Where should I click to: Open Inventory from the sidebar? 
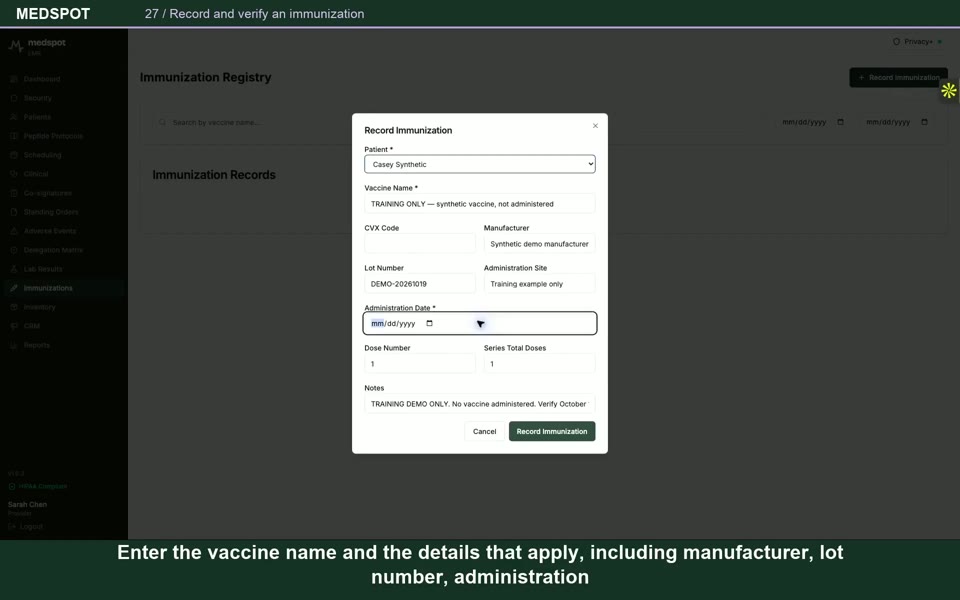64,307
